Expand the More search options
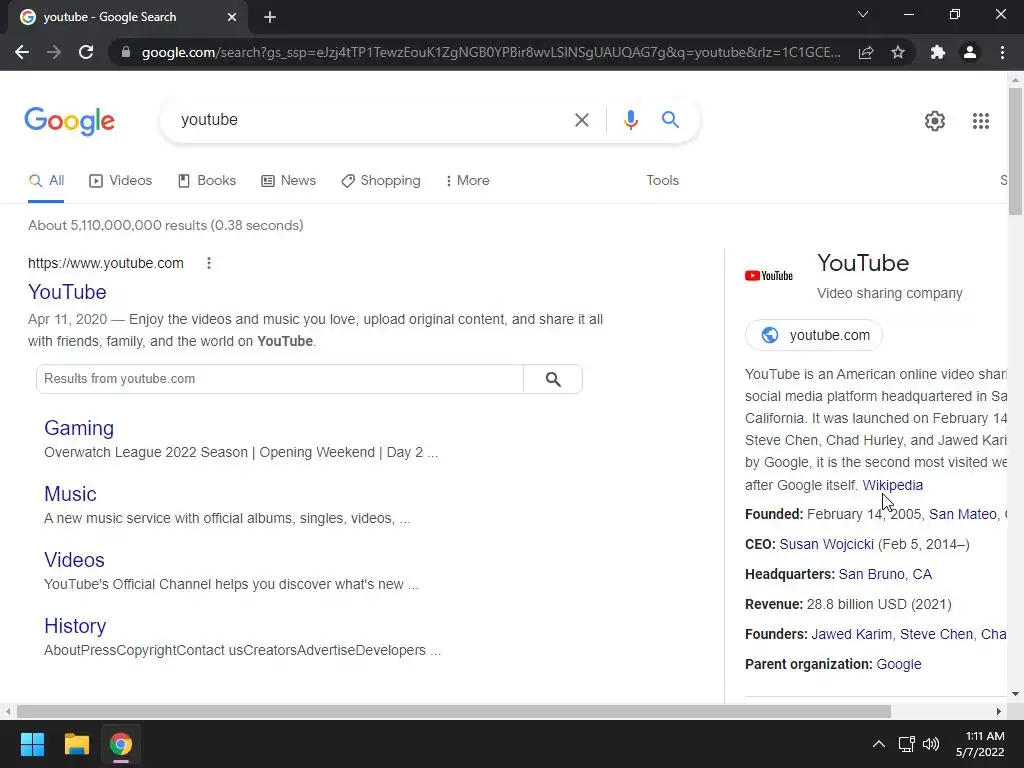 click(468, 181)
